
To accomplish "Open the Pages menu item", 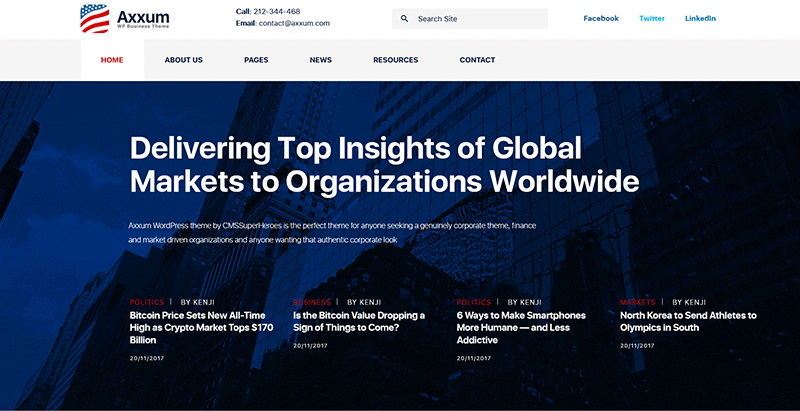I will coord(256,60).
